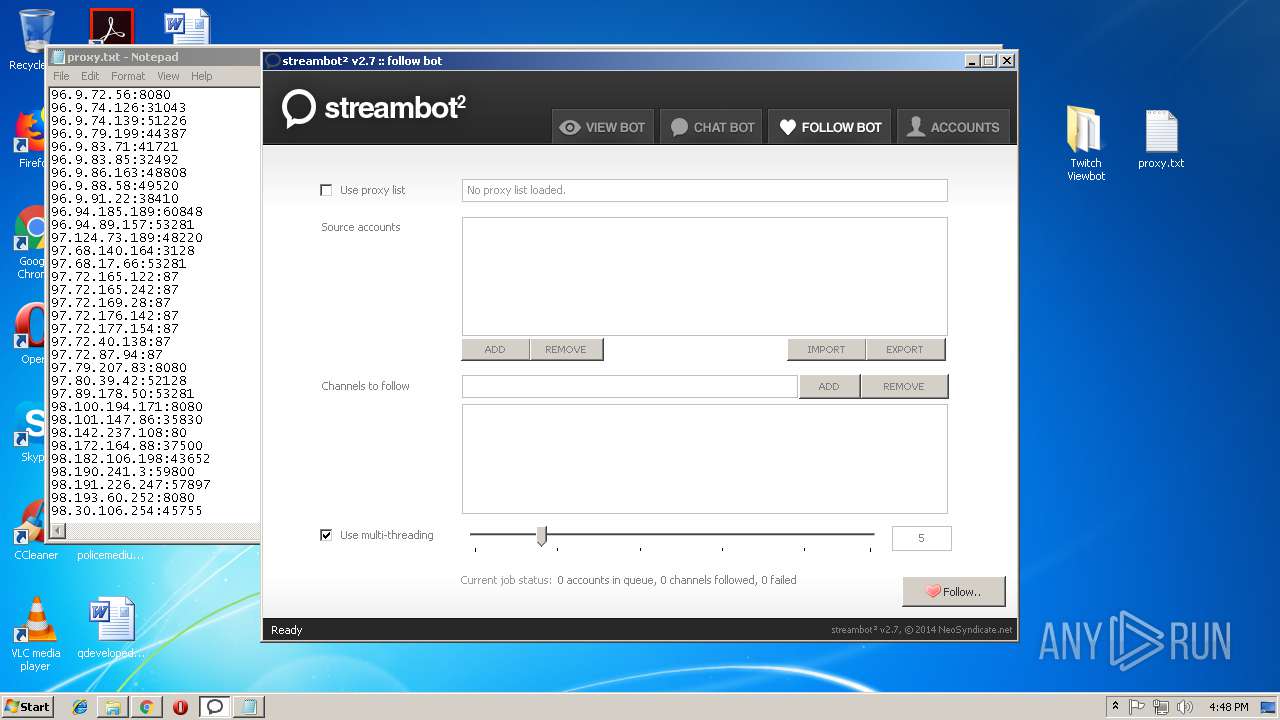Select the CCleaner desktop icon
The height and width of the screenshot is (720, 1280).
point(35,530)
